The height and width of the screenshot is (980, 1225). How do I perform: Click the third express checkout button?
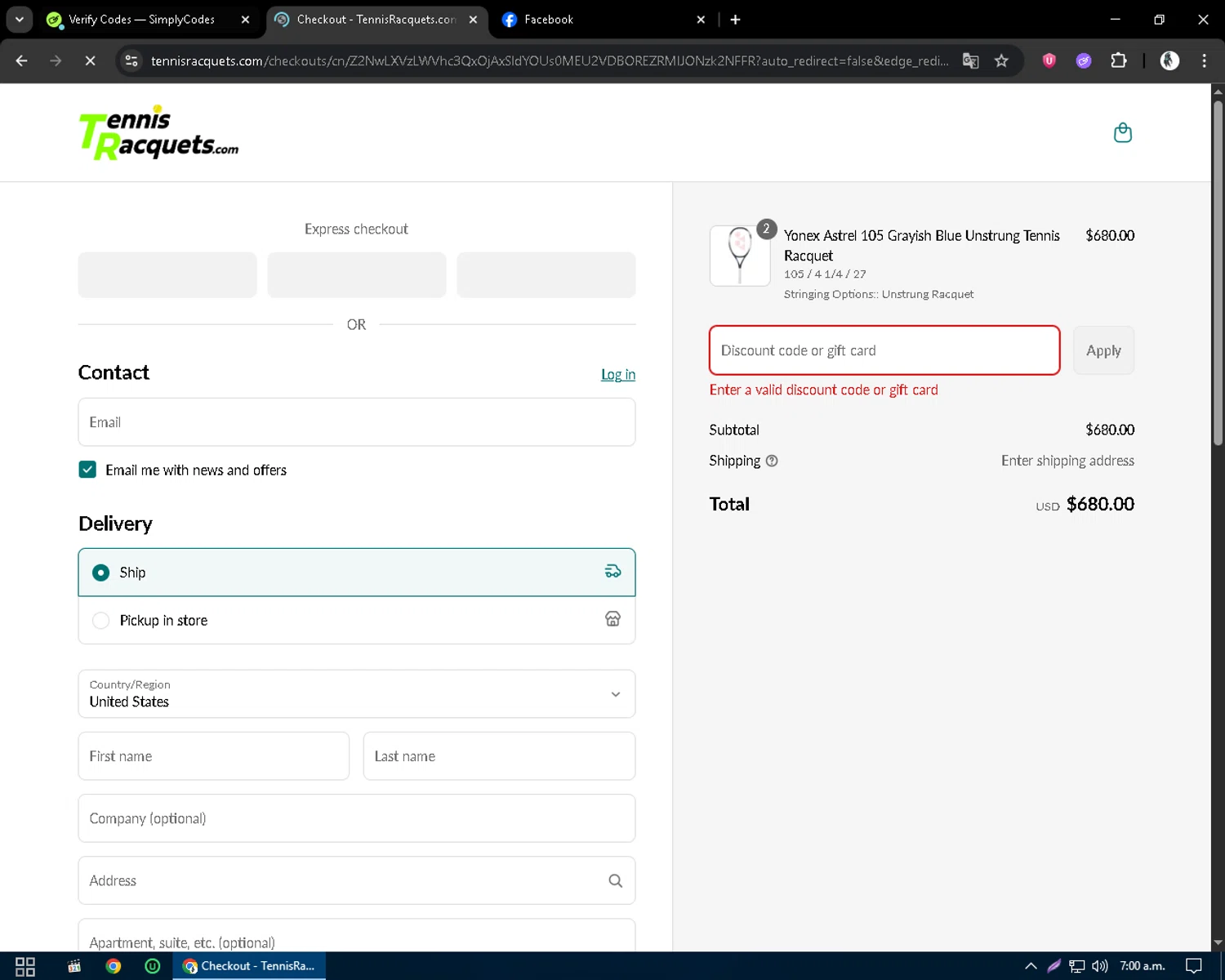(546, 274)
